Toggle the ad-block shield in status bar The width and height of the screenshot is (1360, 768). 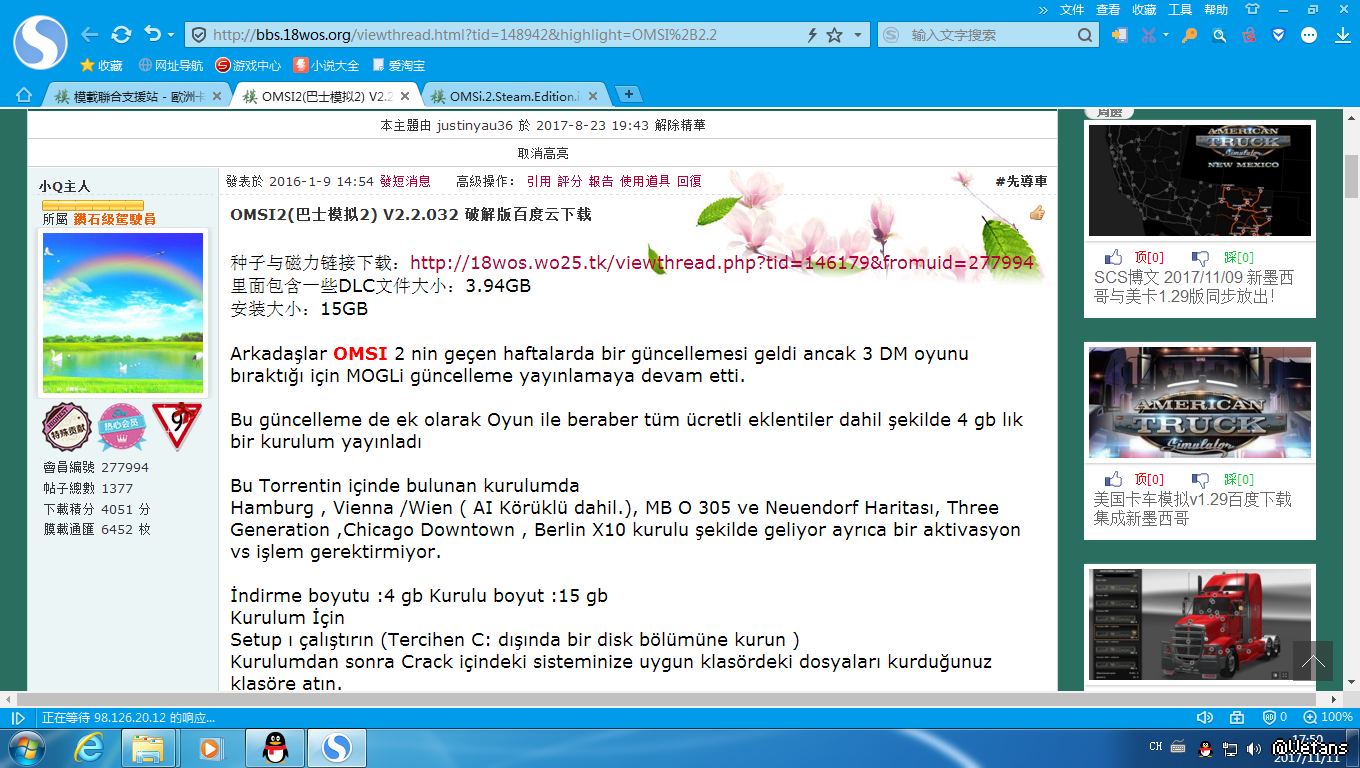coord(1270,717)
